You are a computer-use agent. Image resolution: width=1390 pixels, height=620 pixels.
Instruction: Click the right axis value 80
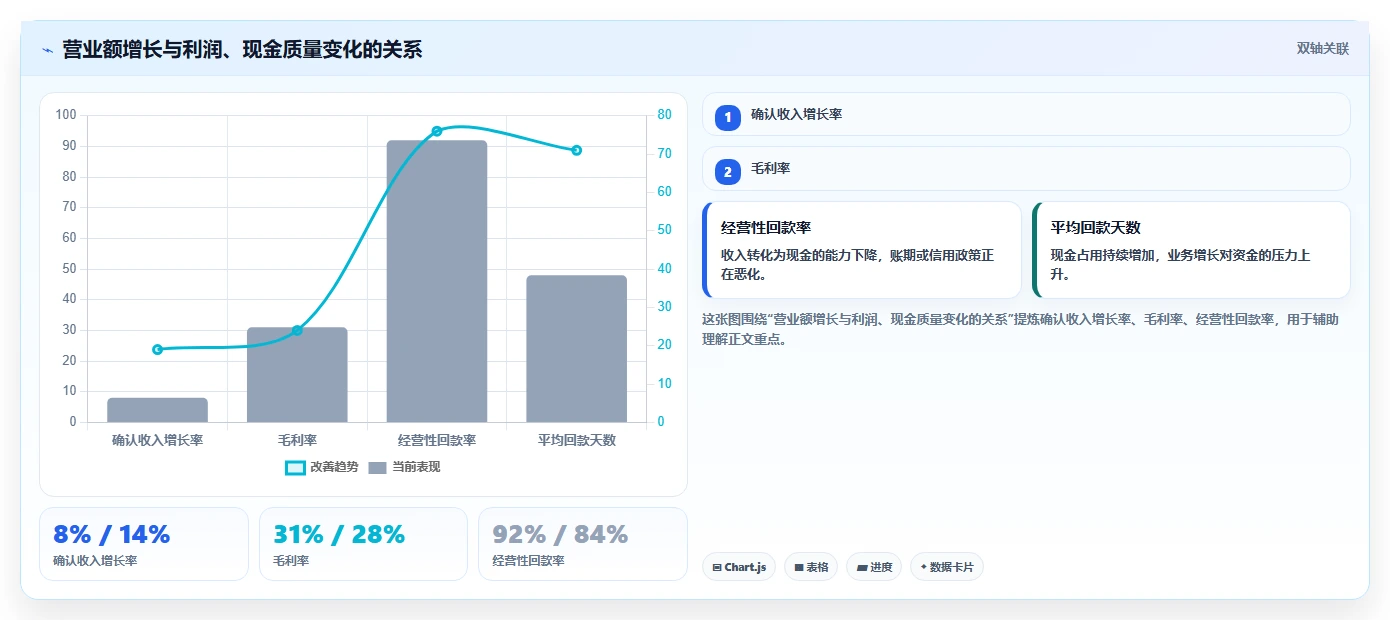coord(665,115)
